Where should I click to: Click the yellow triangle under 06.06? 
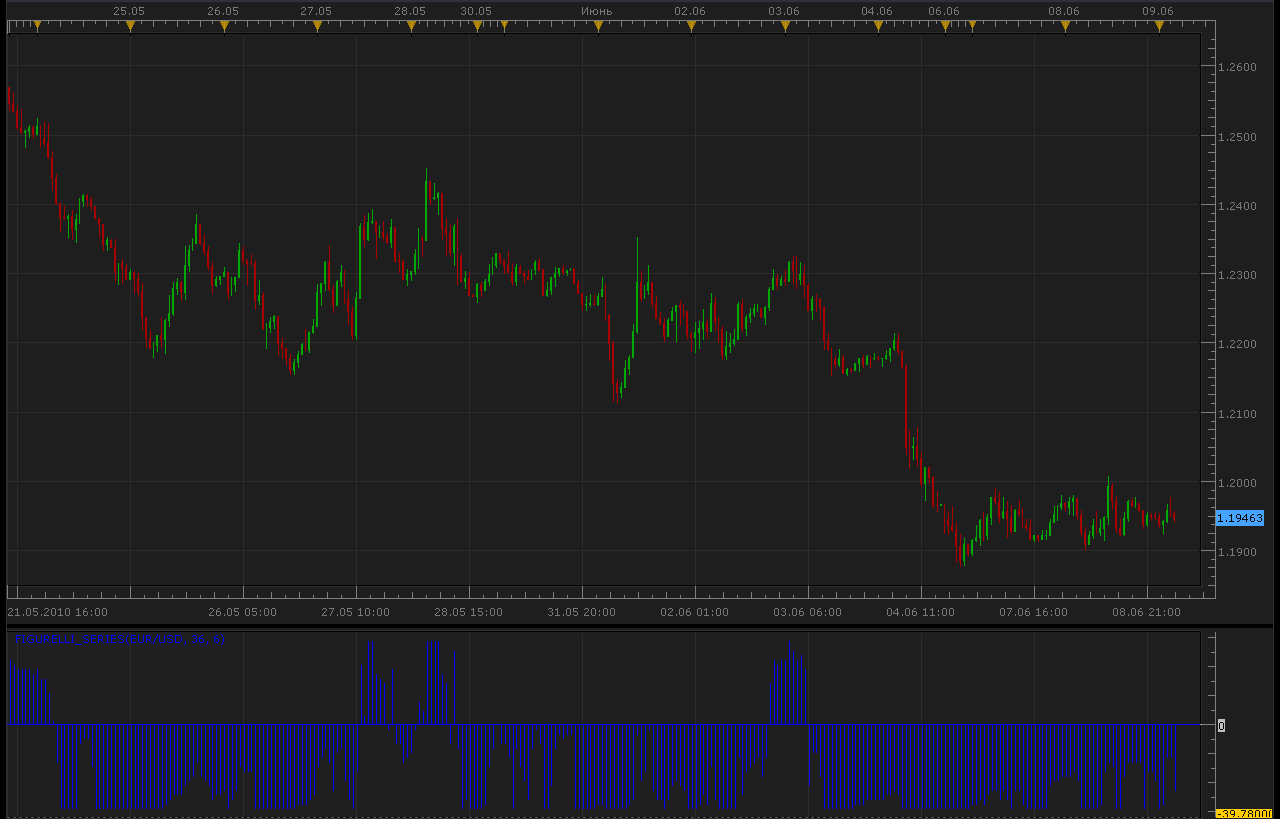[945, 27]
